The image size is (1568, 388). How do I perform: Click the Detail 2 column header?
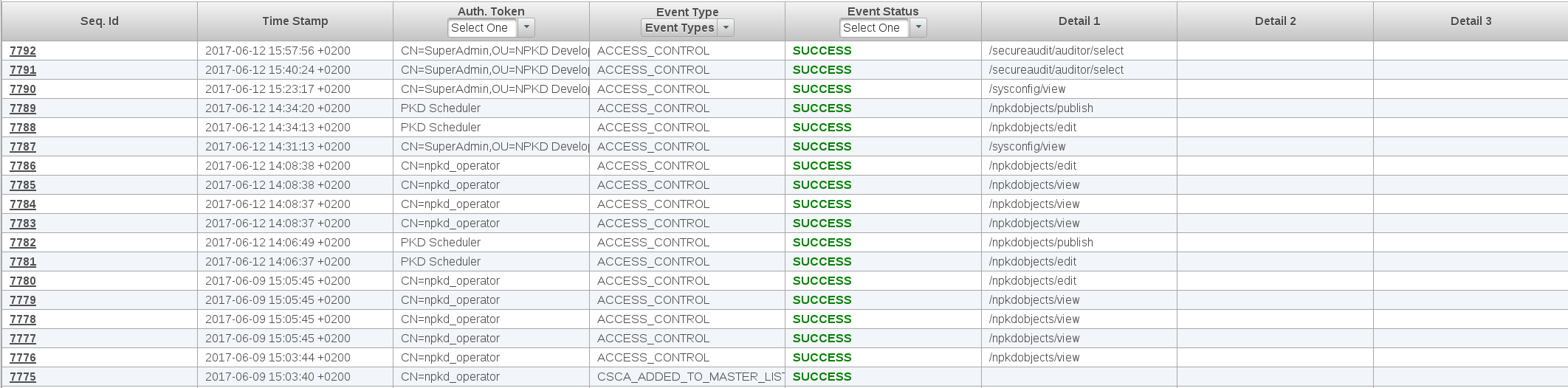point(1275,21)
